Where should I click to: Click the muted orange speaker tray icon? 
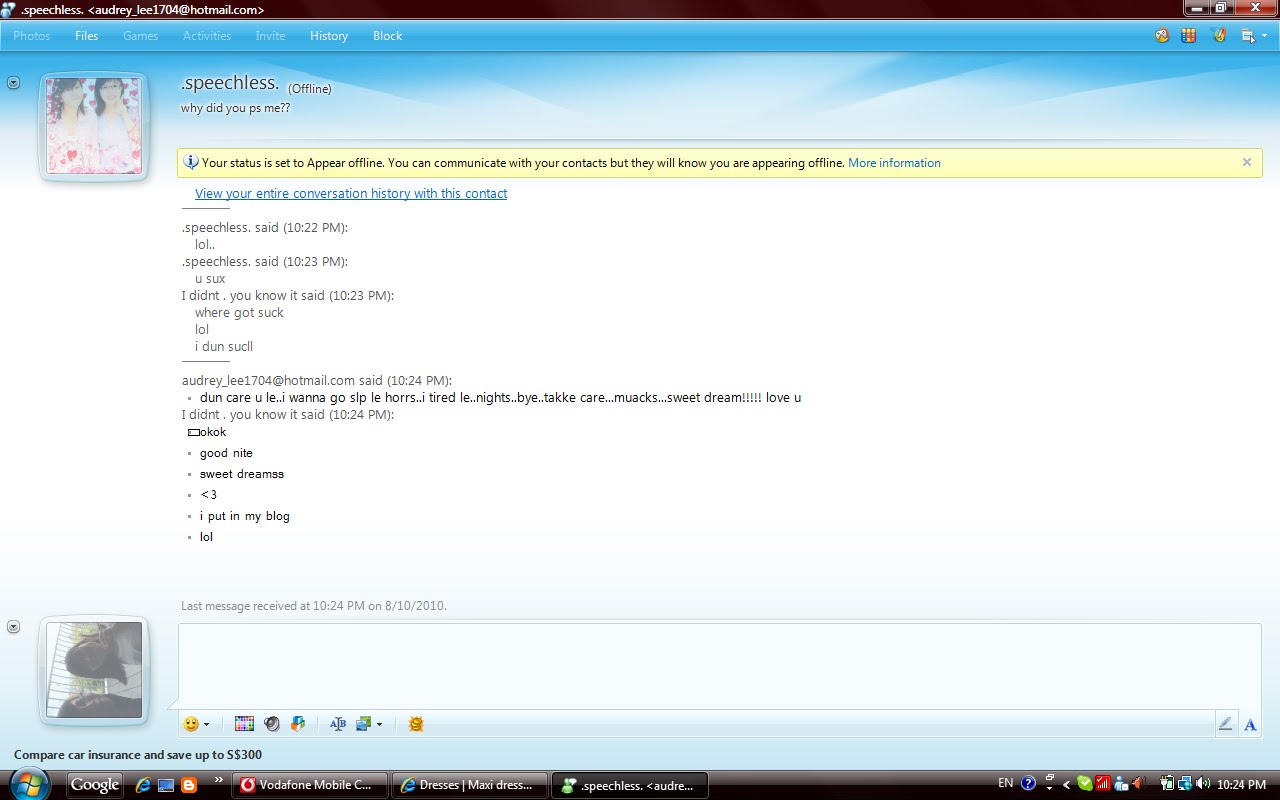coord(1138,784)
